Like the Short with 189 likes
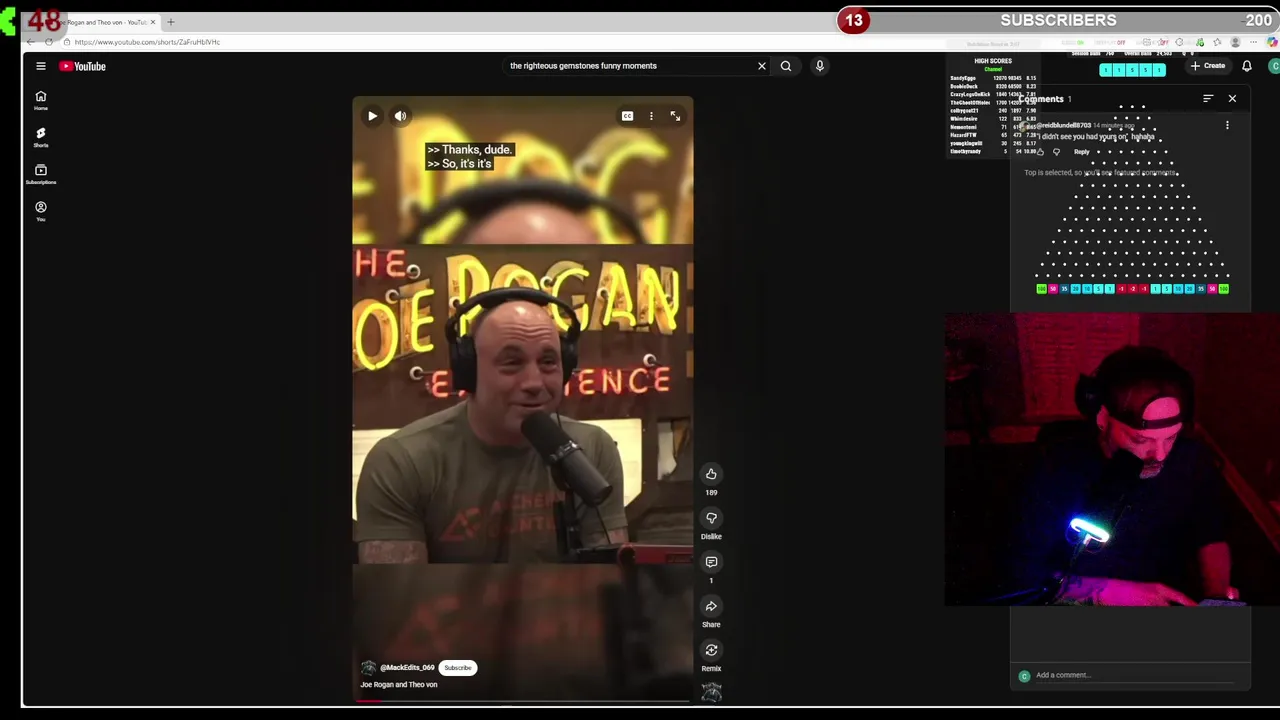 (711, 474)
